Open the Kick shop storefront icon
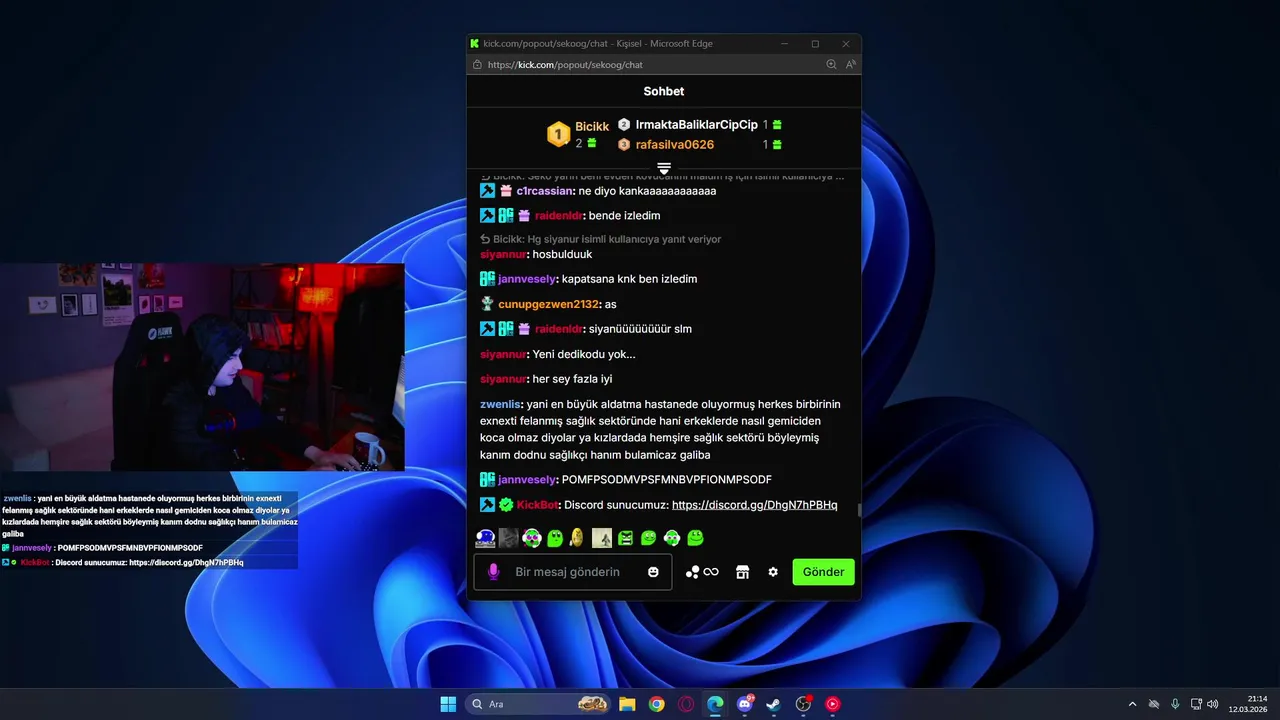 pos(742,572)
